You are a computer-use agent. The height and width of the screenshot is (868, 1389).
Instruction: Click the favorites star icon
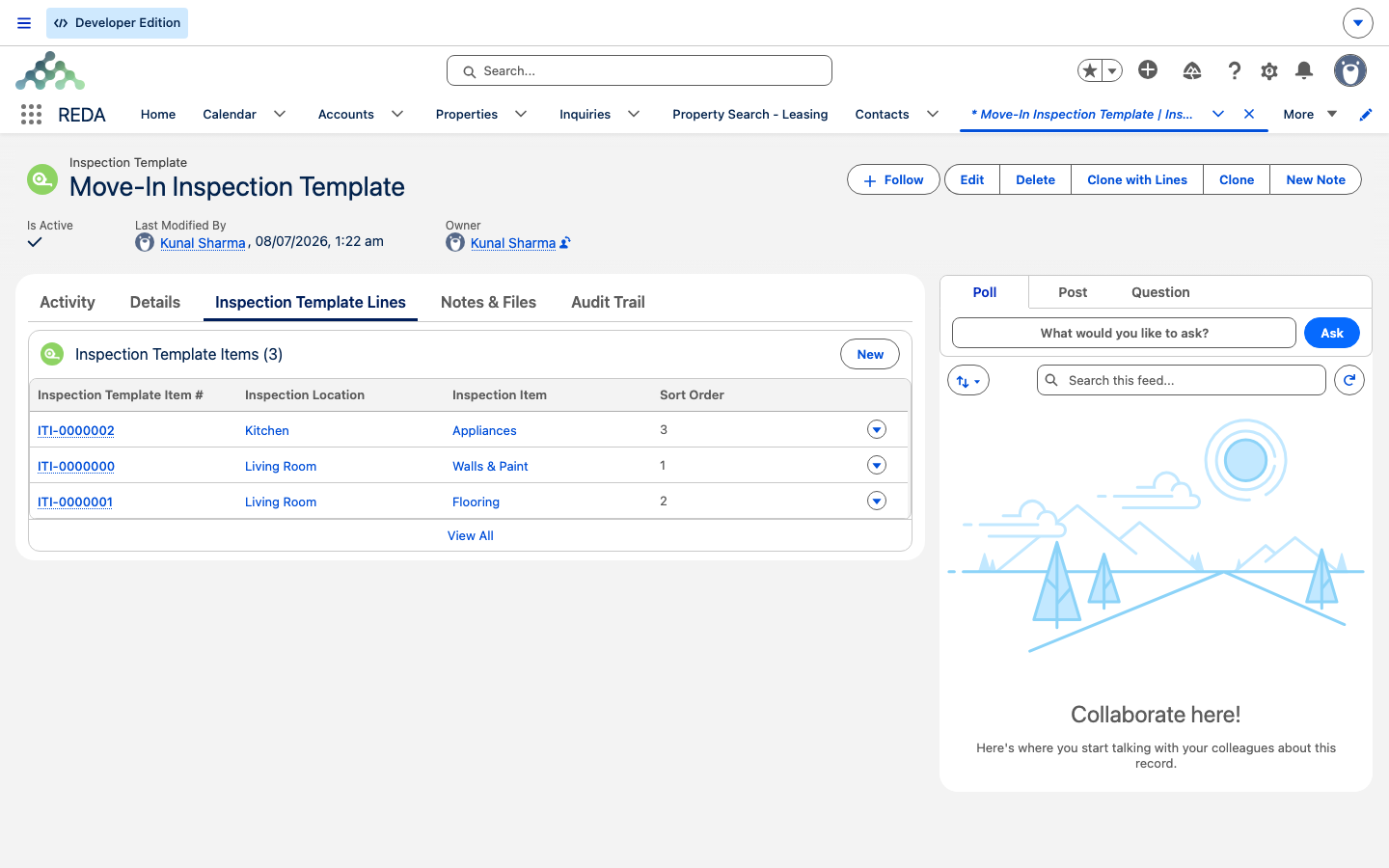1090,70
